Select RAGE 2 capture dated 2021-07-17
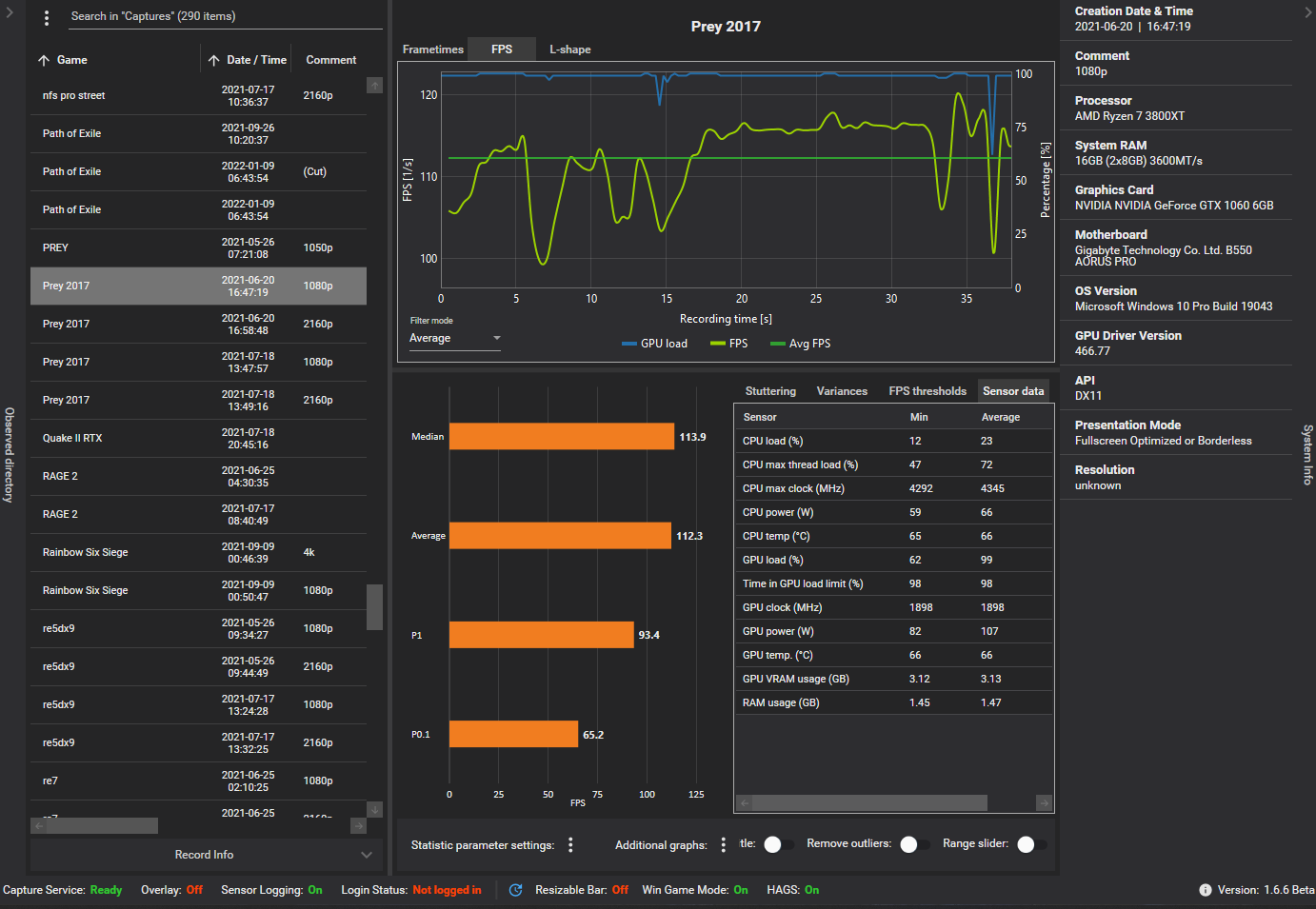 pyautogui.click(x=198, y=515)
